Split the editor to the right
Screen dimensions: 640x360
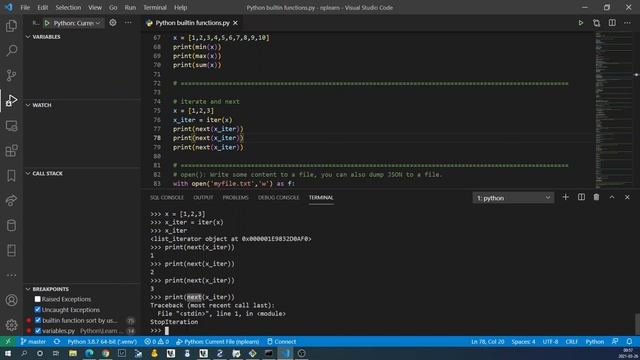[x=612, y=23]
